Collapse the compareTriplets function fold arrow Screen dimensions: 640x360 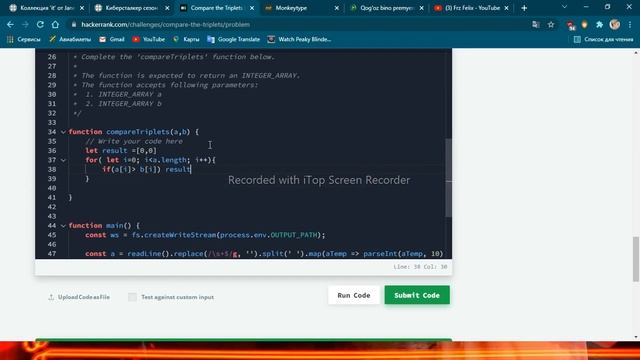63,132
